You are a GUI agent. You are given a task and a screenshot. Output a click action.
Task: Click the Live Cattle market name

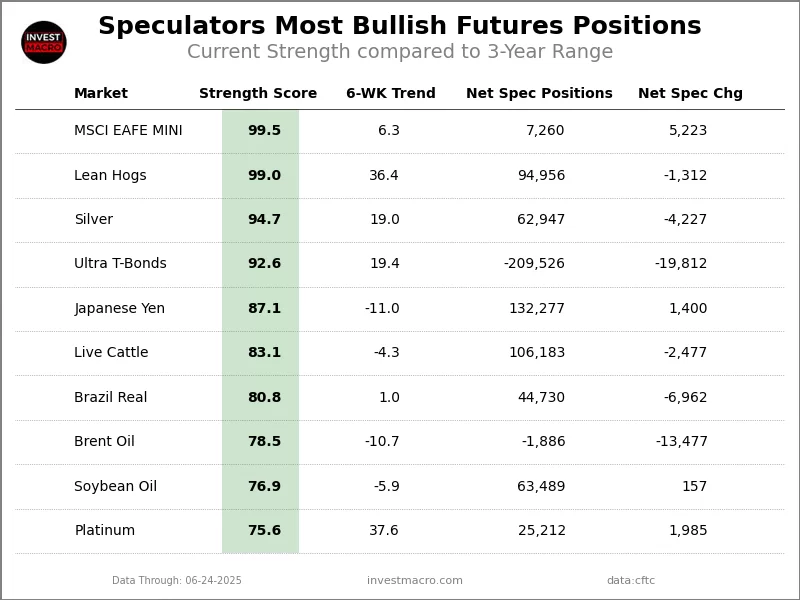[111, 353]
